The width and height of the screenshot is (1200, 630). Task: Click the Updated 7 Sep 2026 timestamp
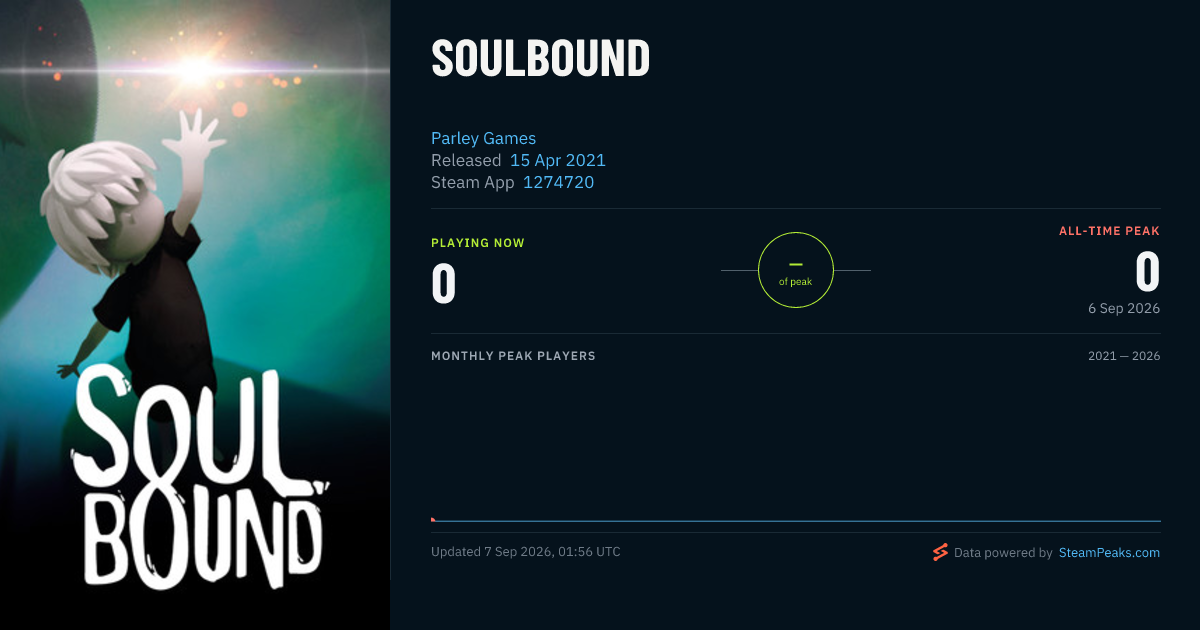click(x=526, y=552)
